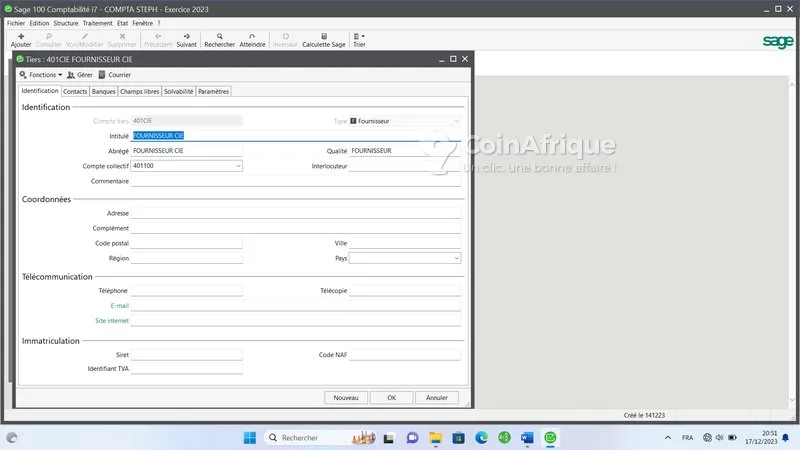Viewport: 800px width, 450px height.
Task: Open Microsoft Word from the taskbar
Action: tap(527, 438)
